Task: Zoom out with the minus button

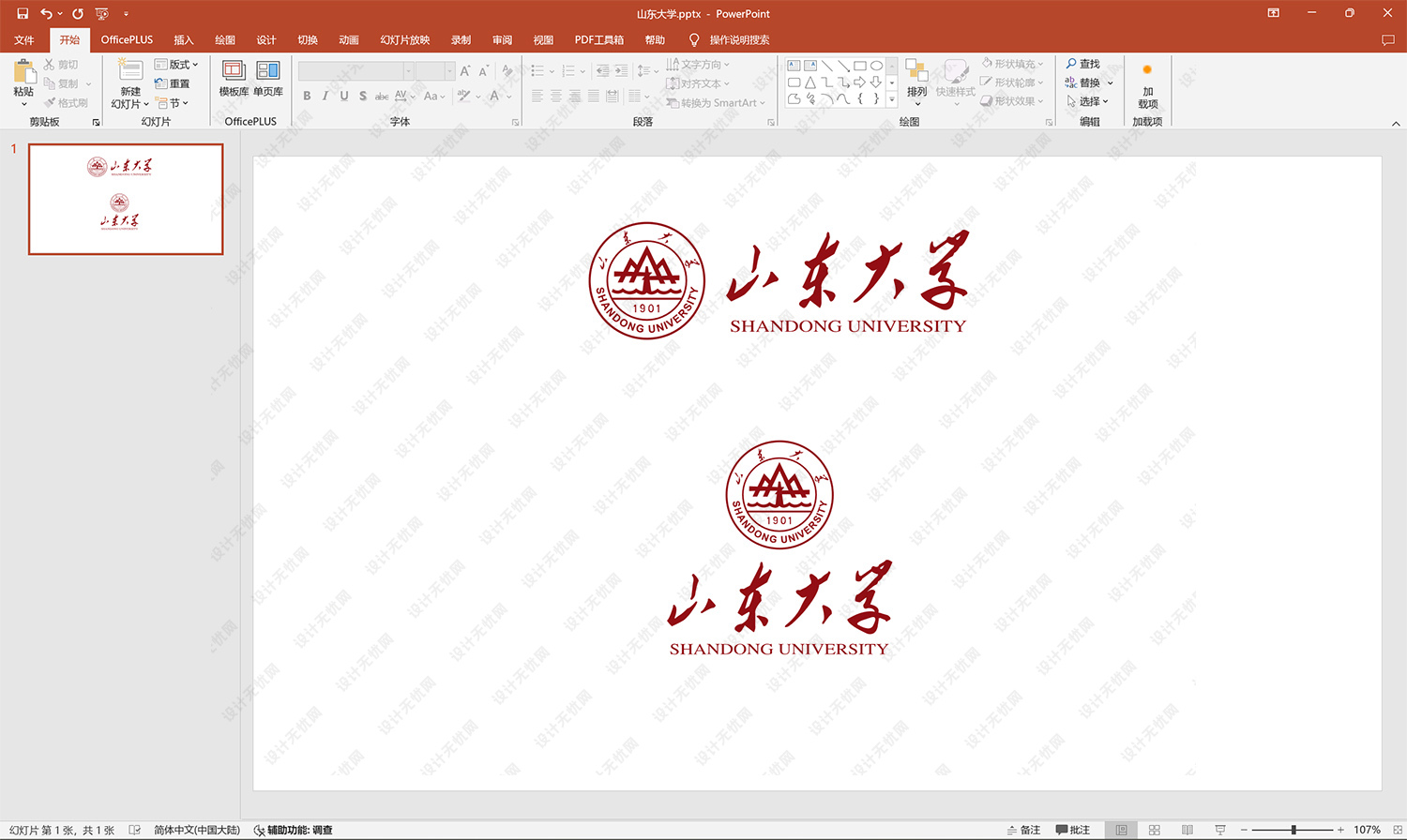Action: coord(1244,830)
